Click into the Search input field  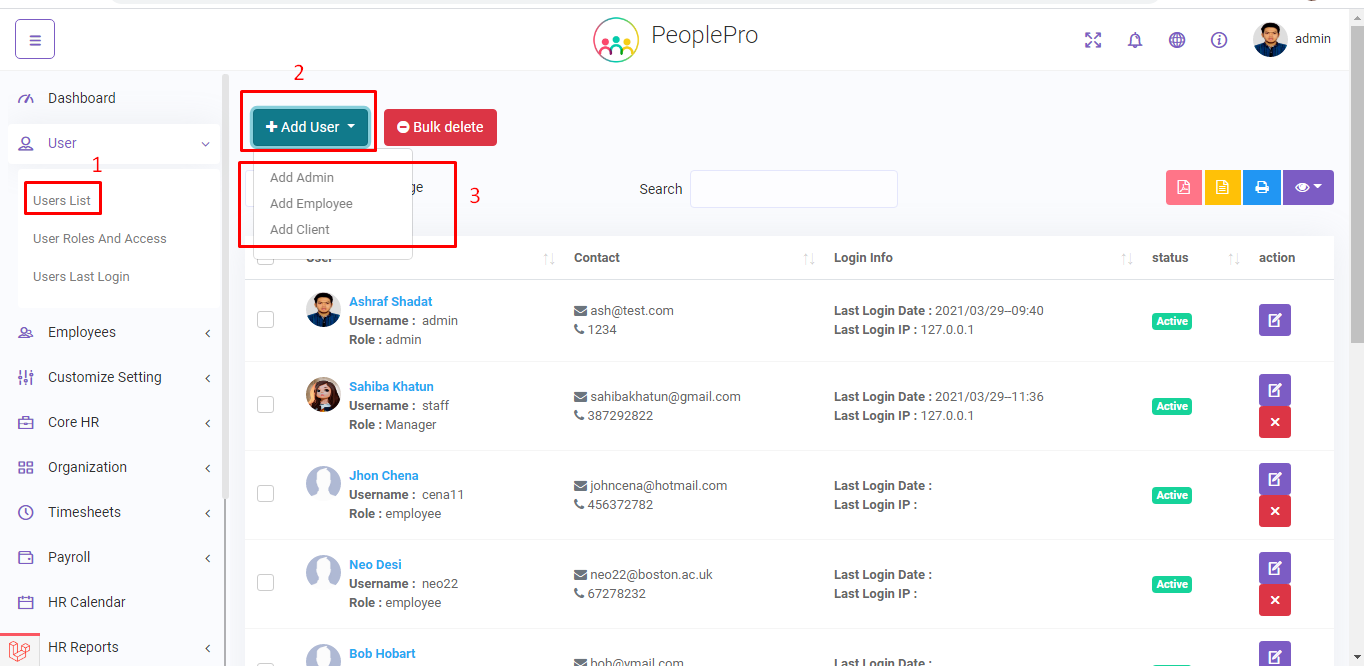click(793, 189)
